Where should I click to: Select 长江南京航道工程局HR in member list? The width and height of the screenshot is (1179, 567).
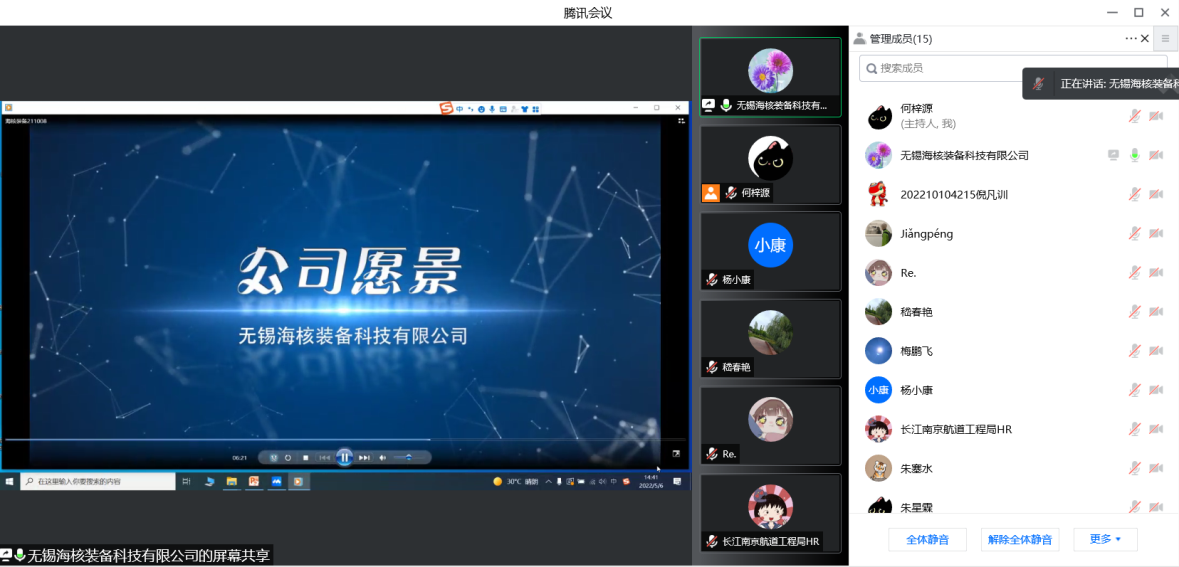click(956, 429)
